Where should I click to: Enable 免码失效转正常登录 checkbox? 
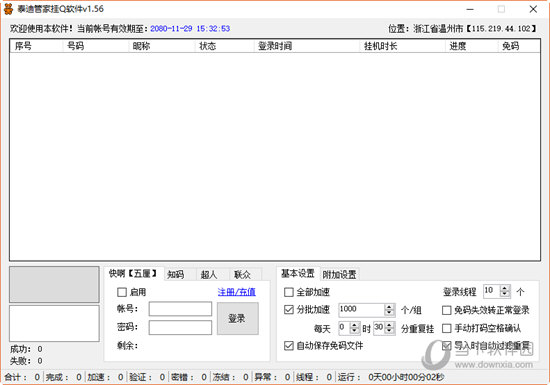tap(446, 310)
